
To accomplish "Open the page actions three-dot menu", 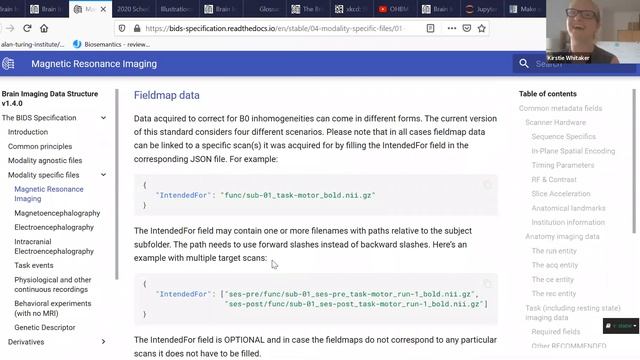I will click(x=451, y=28).
